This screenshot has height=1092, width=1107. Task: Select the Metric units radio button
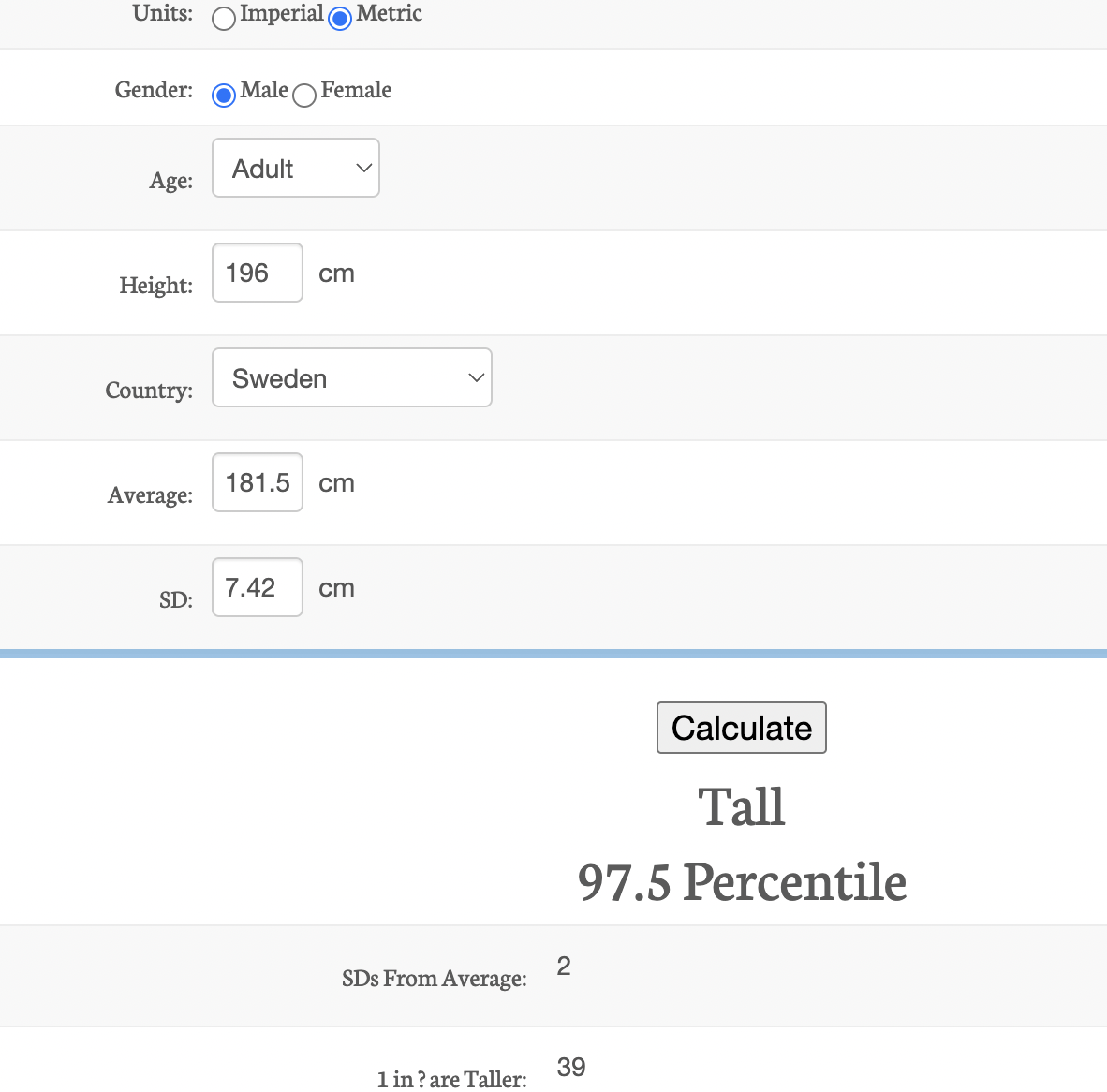click(x=339, y=18)
